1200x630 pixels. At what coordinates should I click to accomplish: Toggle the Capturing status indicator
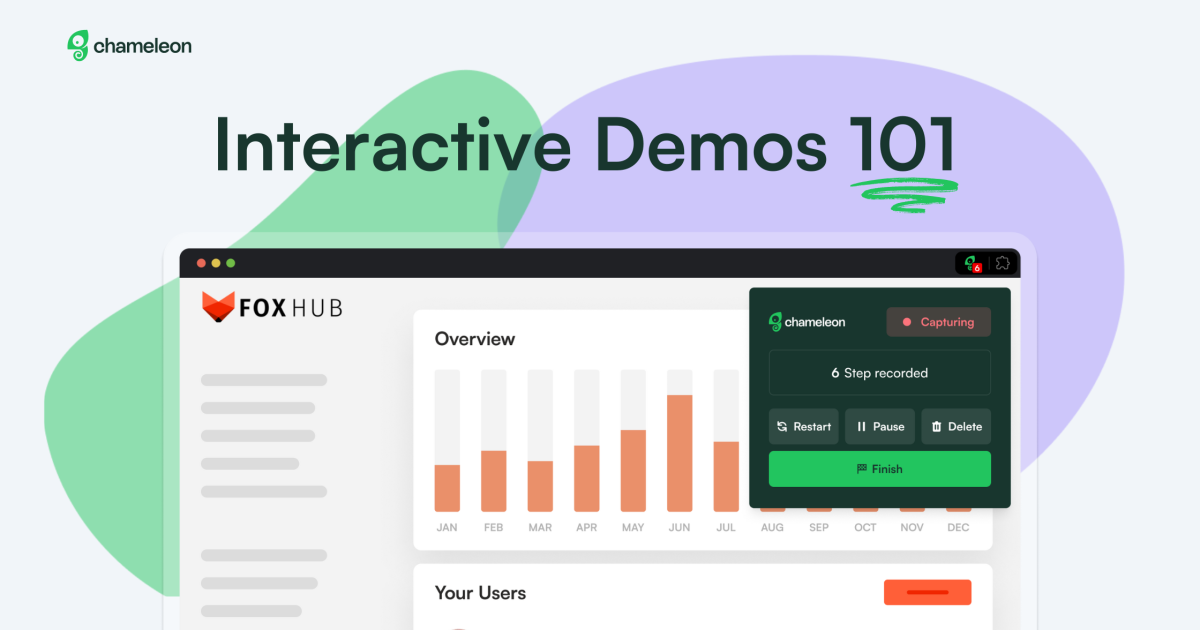click(x=938, y=321)
